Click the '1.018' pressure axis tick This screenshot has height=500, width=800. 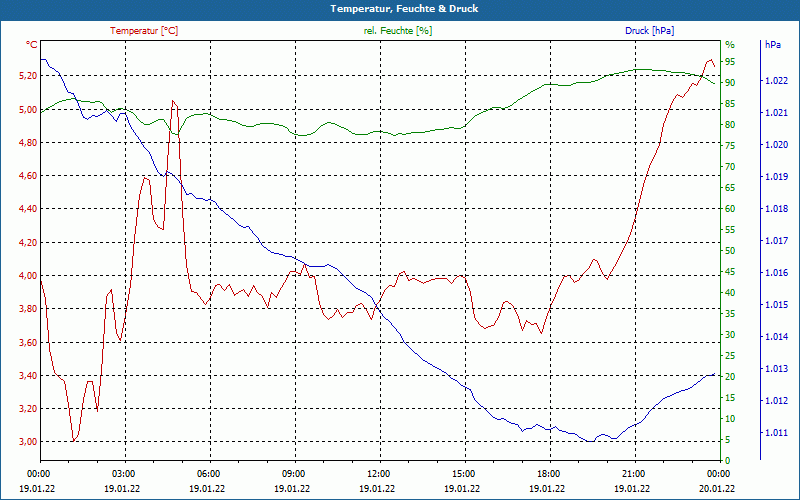(x=777, y=209)
